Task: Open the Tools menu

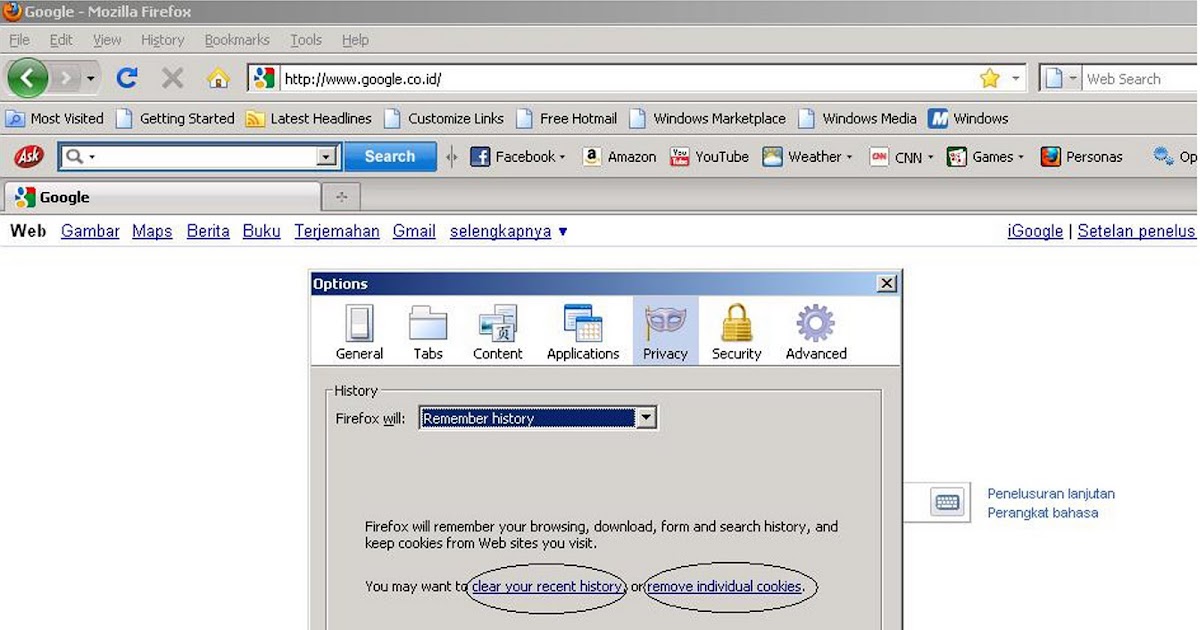Action: click(306, 39)
